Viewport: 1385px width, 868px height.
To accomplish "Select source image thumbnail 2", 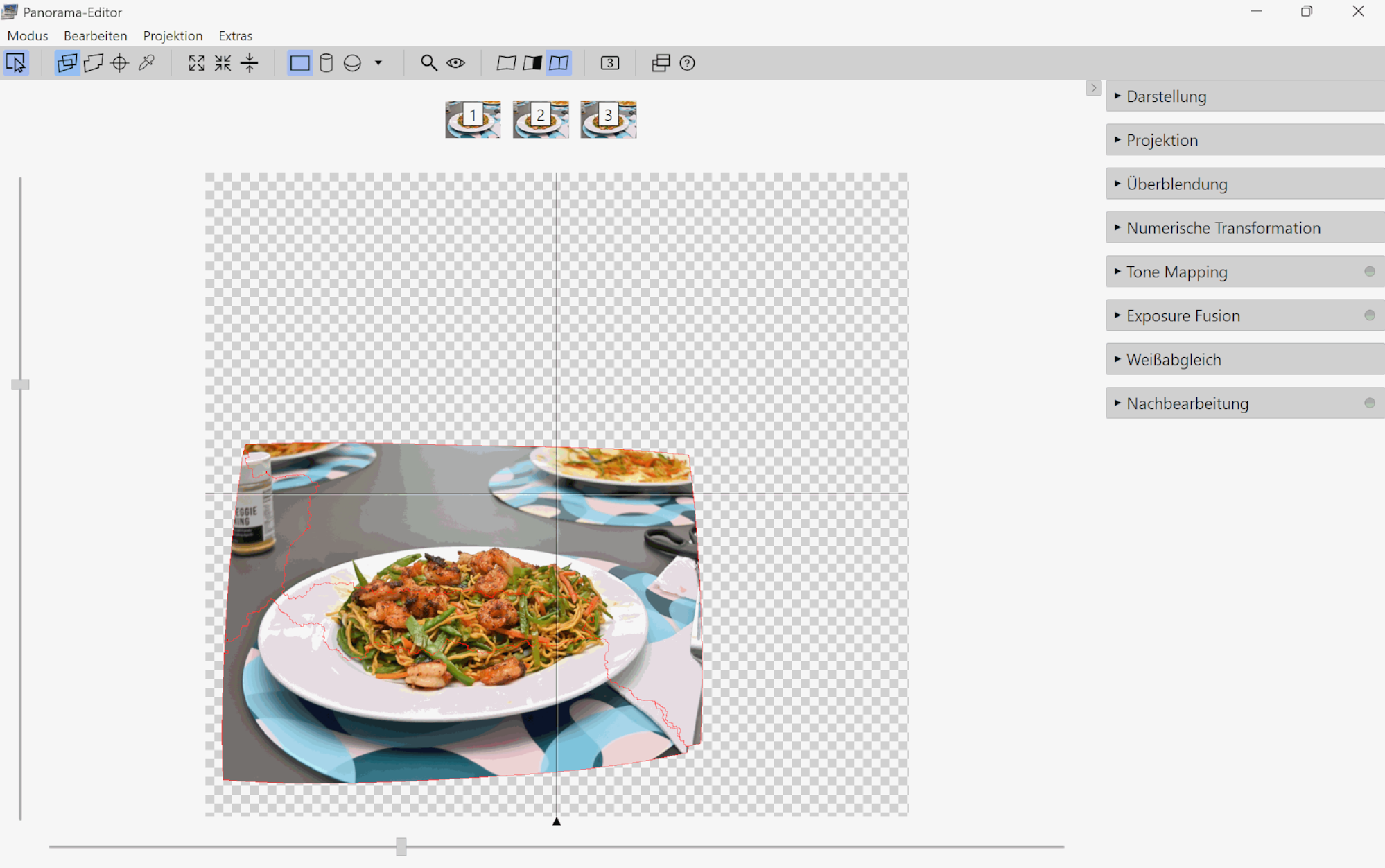I will click(x=540, y=119).
